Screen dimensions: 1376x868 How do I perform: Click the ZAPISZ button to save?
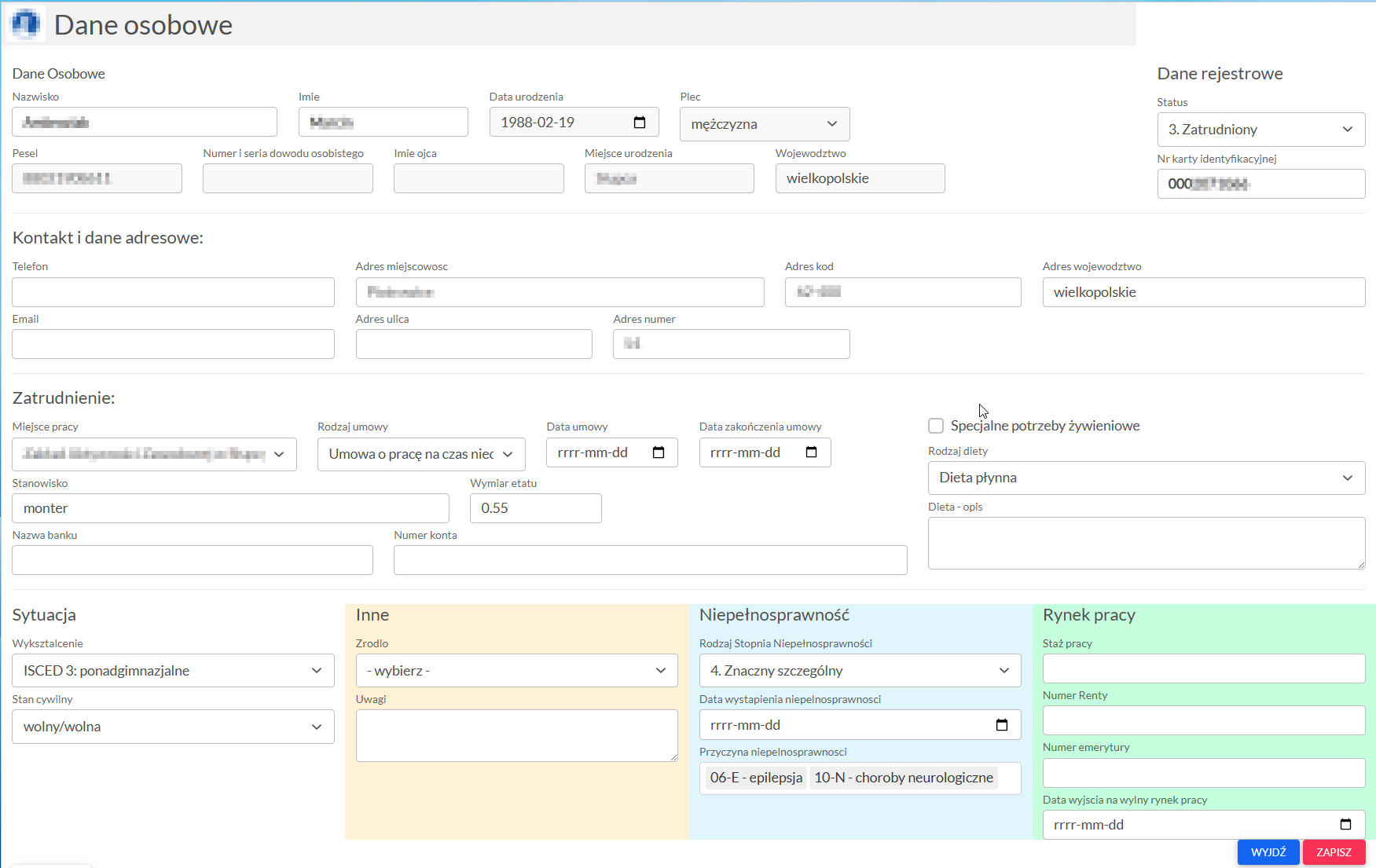[1334, 852]
